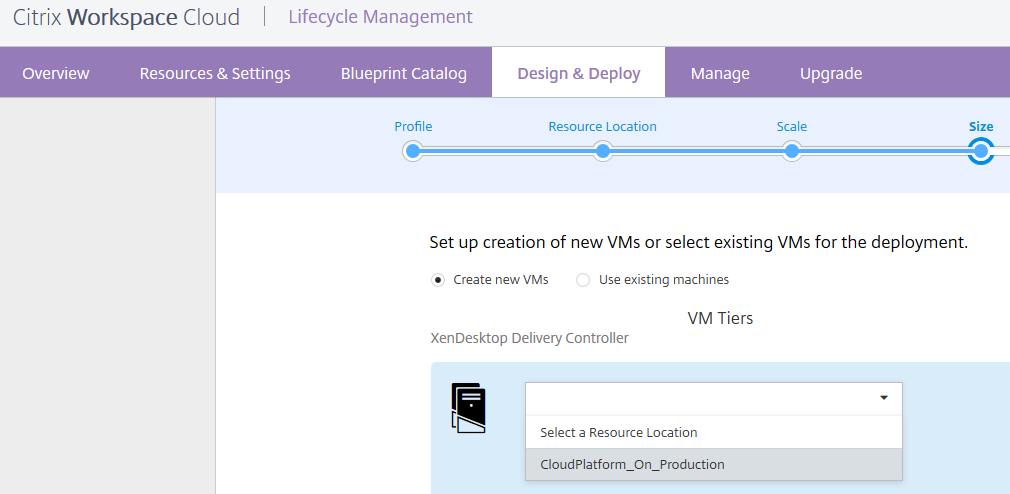1010x494 pixels.
Task: Click the Resource Location step circle
Action: point(602,151)
